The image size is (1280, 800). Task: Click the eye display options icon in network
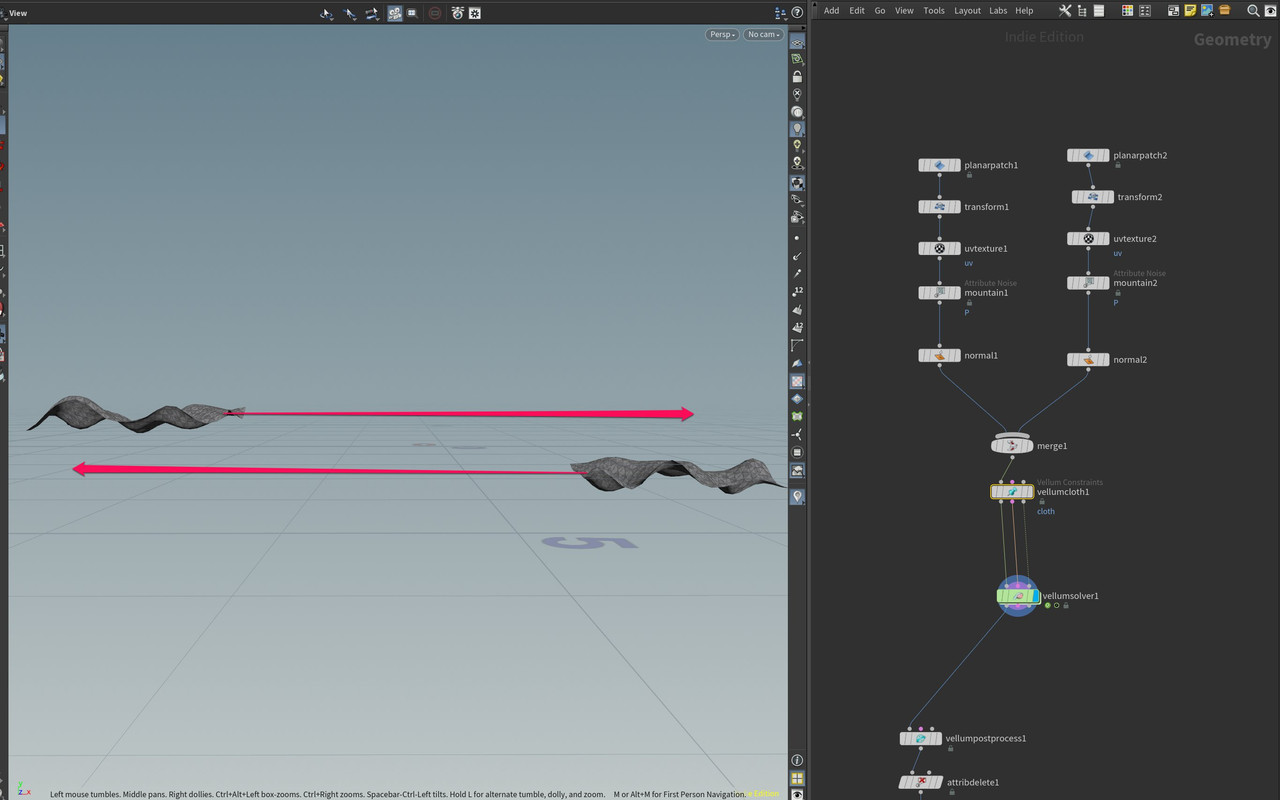[x=1270, y=10]
